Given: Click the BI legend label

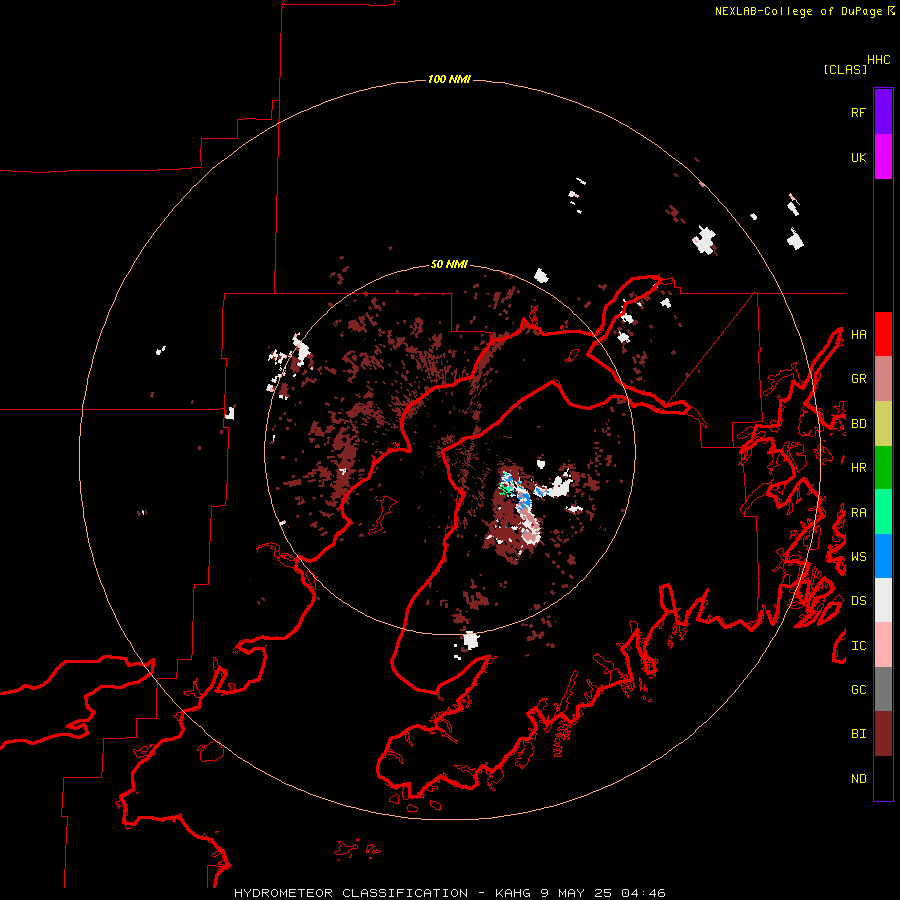Looking at the screenshot, I should coord(858,734).
